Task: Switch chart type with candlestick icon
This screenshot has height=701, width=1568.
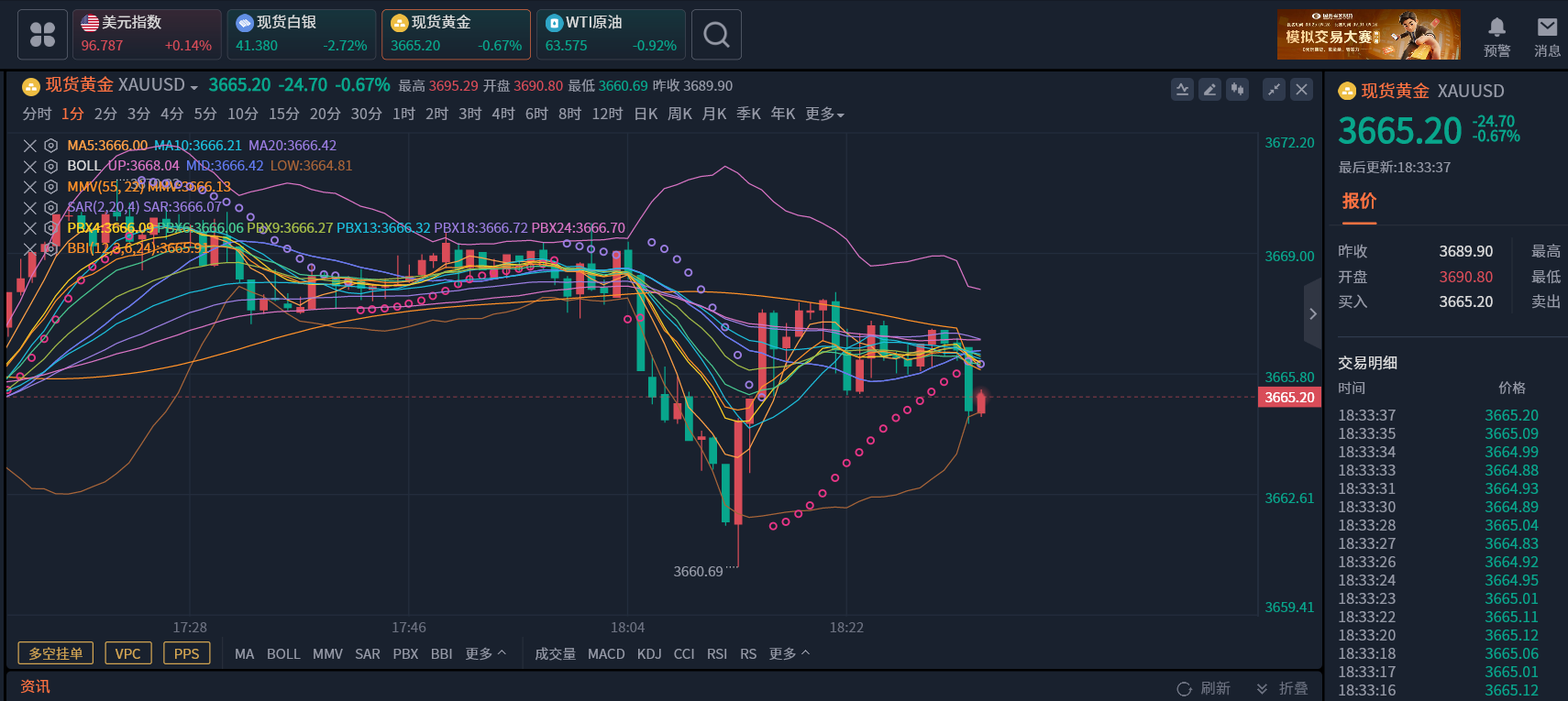Action: (x=1238, y=89)
